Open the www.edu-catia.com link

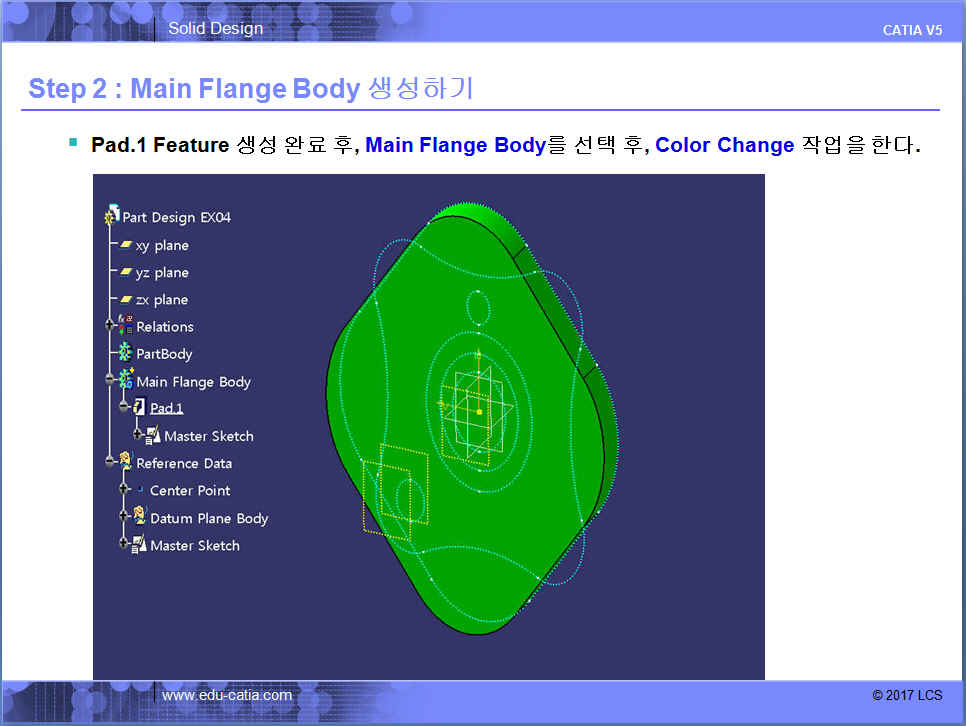227,695
